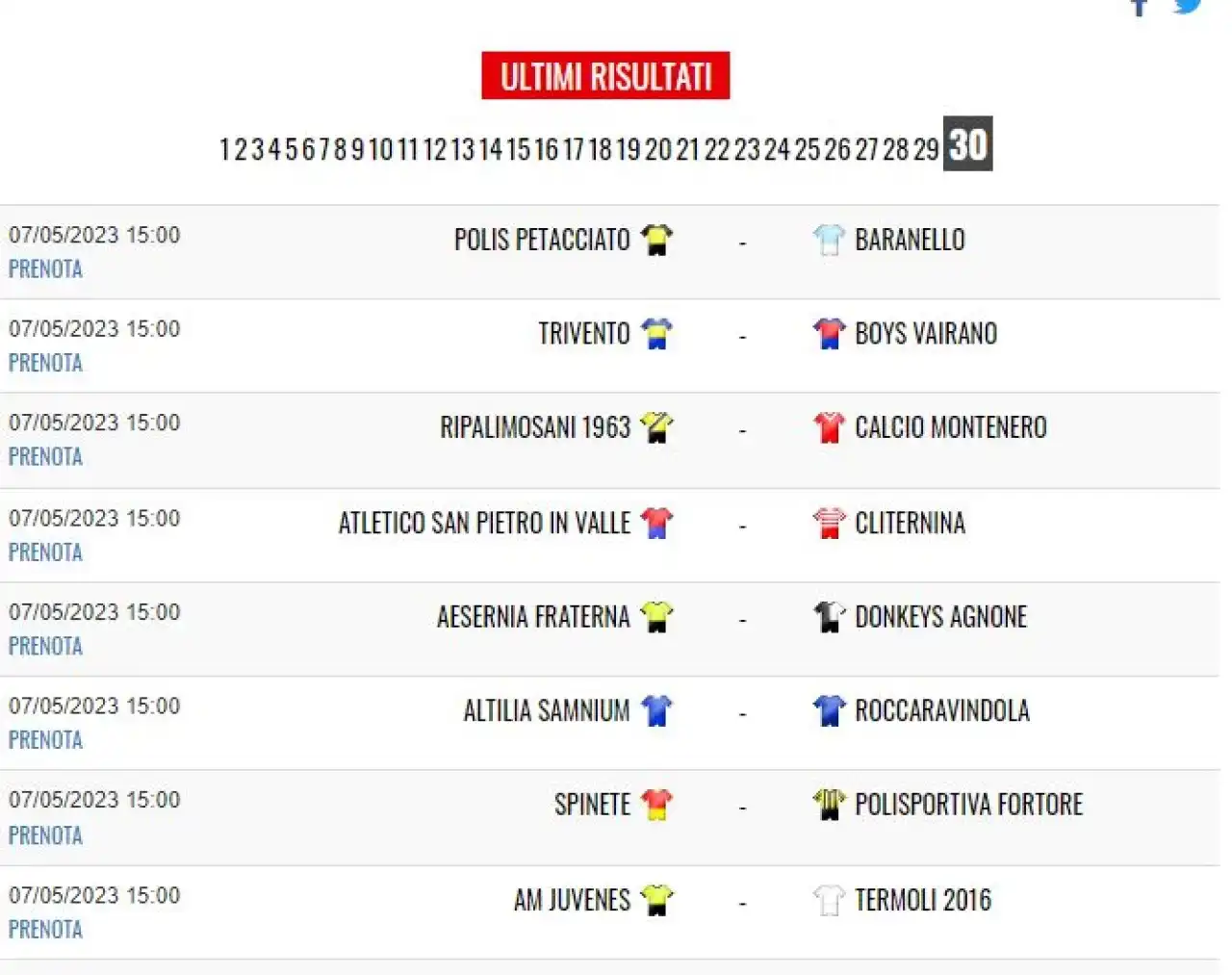Click Polisportiva Fortore striped jersey icon
Screen dimensions: 1232x975
click(828, 804)
